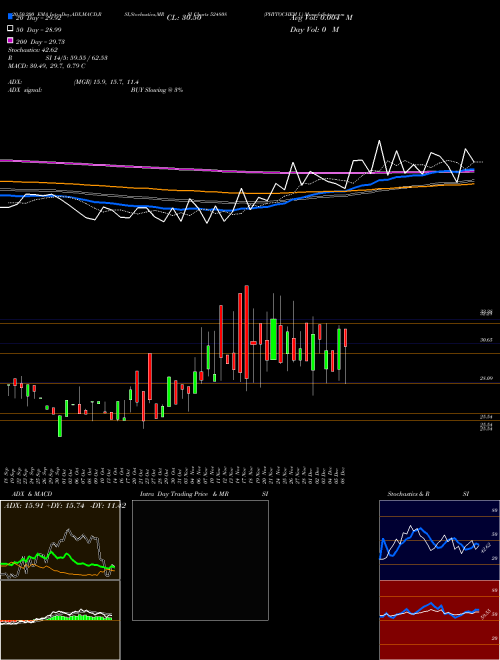Click the 'Stochastics & RSI' panel title
The width and height of the screenshot is (500, 660).
click(x=428, y=494)
